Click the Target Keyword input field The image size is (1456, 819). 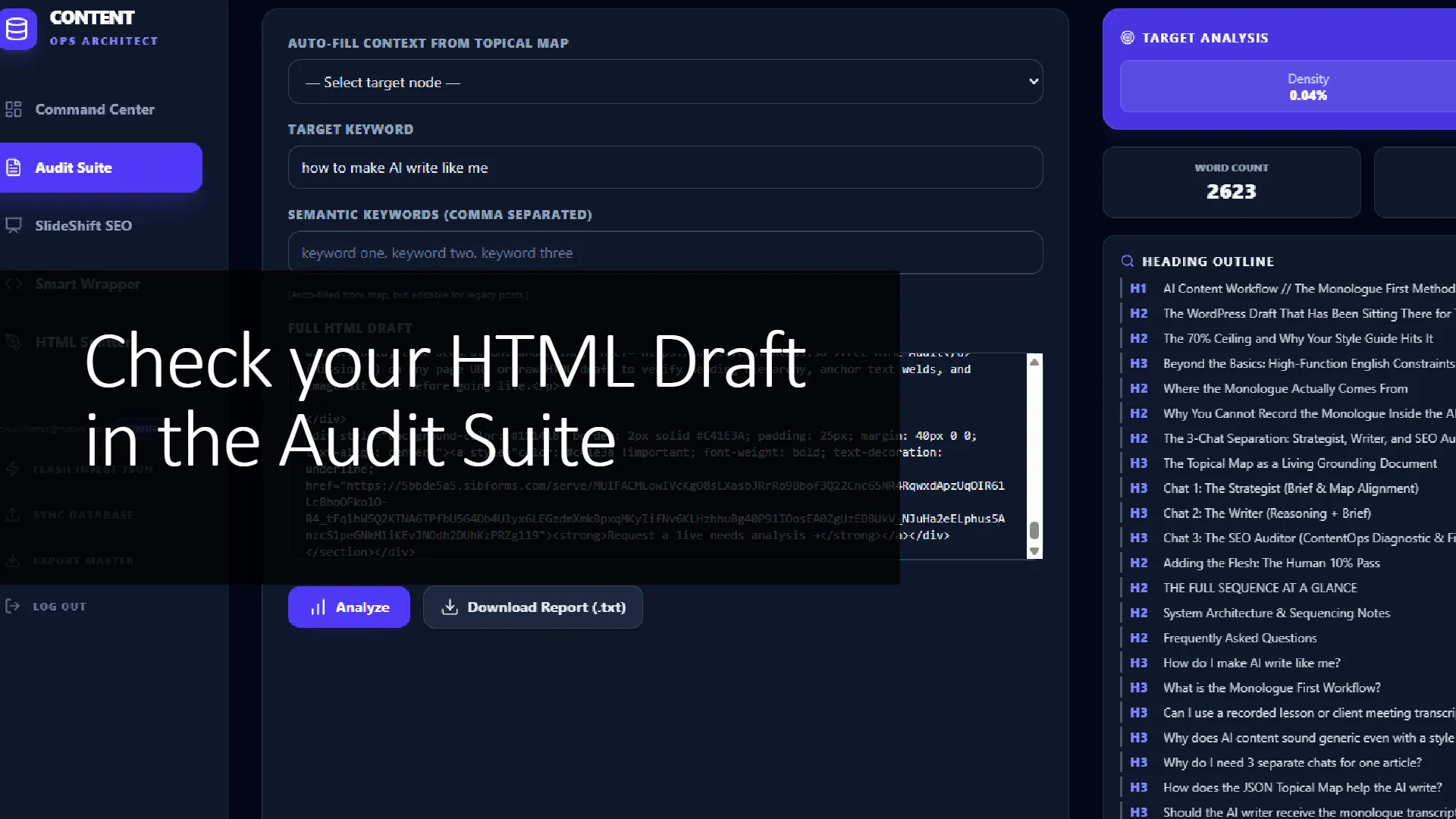tap(665, 168)
